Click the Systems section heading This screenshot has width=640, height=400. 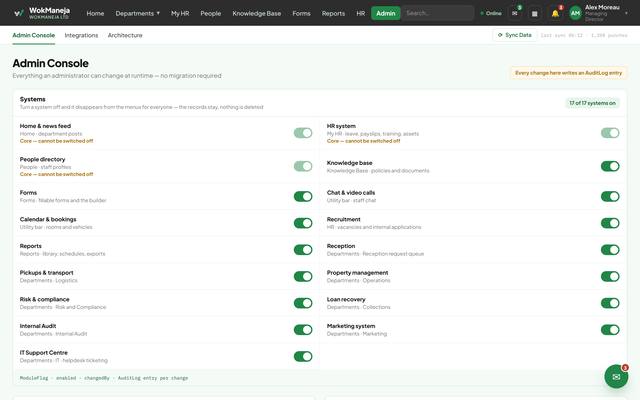(x=33, y=99)
